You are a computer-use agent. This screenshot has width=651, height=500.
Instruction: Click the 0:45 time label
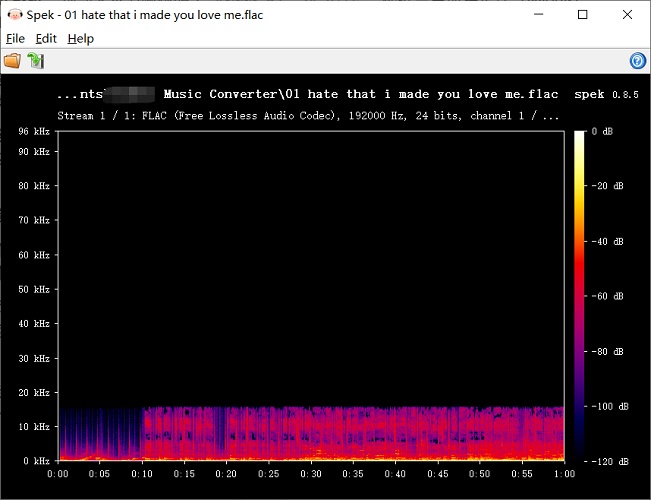(438, 474)
